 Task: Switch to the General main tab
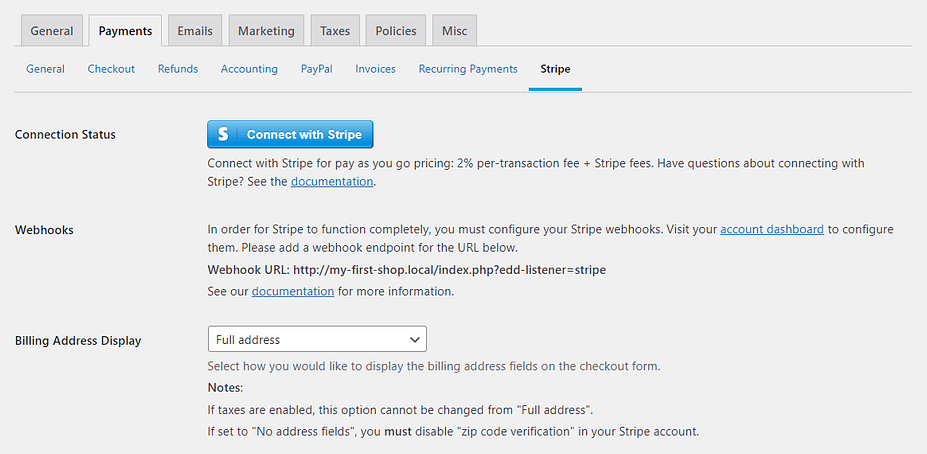click(52, 31)
